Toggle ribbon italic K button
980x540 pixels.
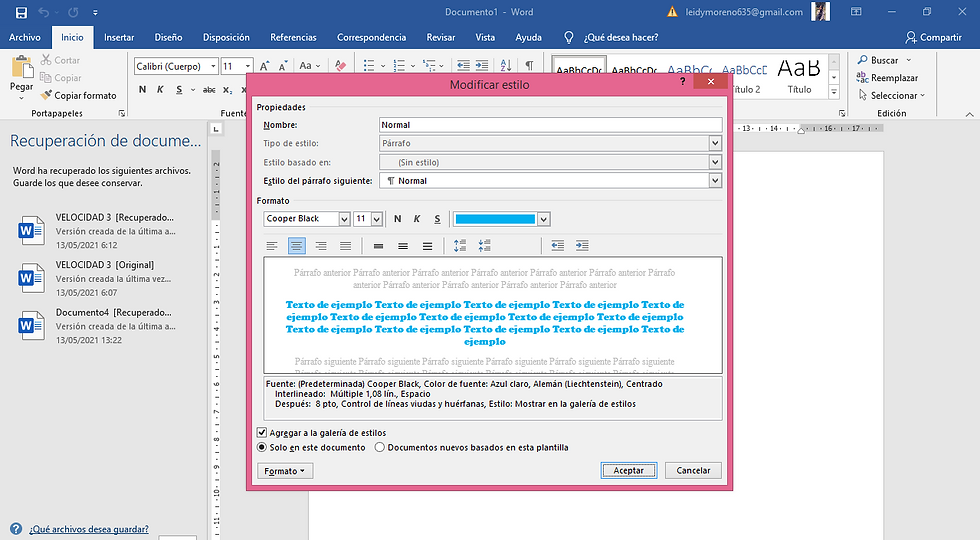(x=160, y=90)
